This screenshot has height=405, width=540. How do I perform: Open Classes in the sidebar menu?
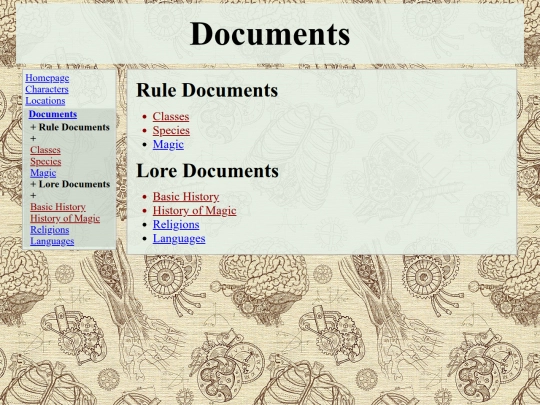(45, 150)
